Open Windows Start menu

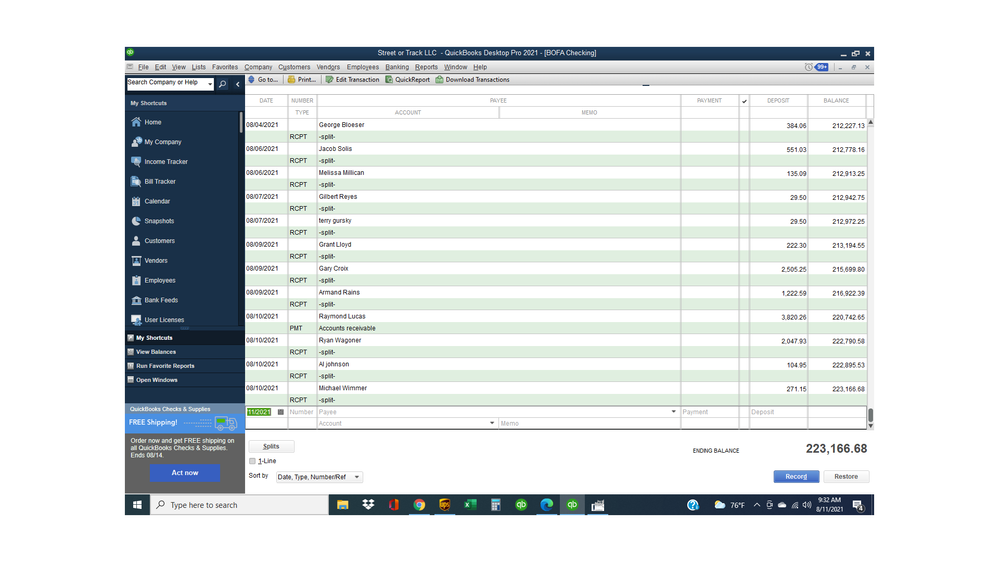(x=137, y=505)
